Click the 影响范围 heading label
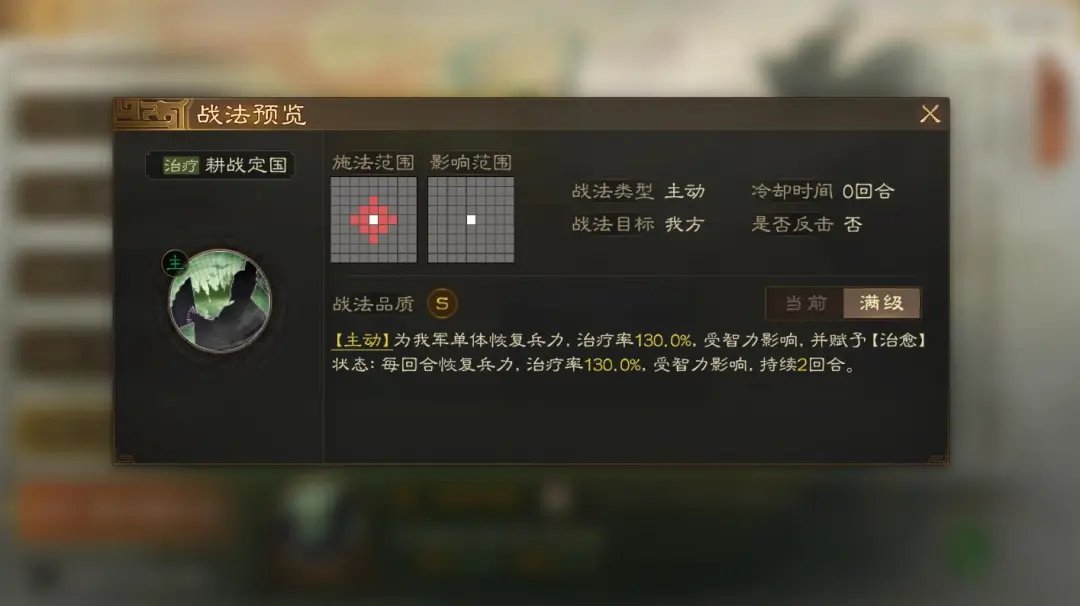The height and width of the screenshot is (606, 1080). coord(471,163)
